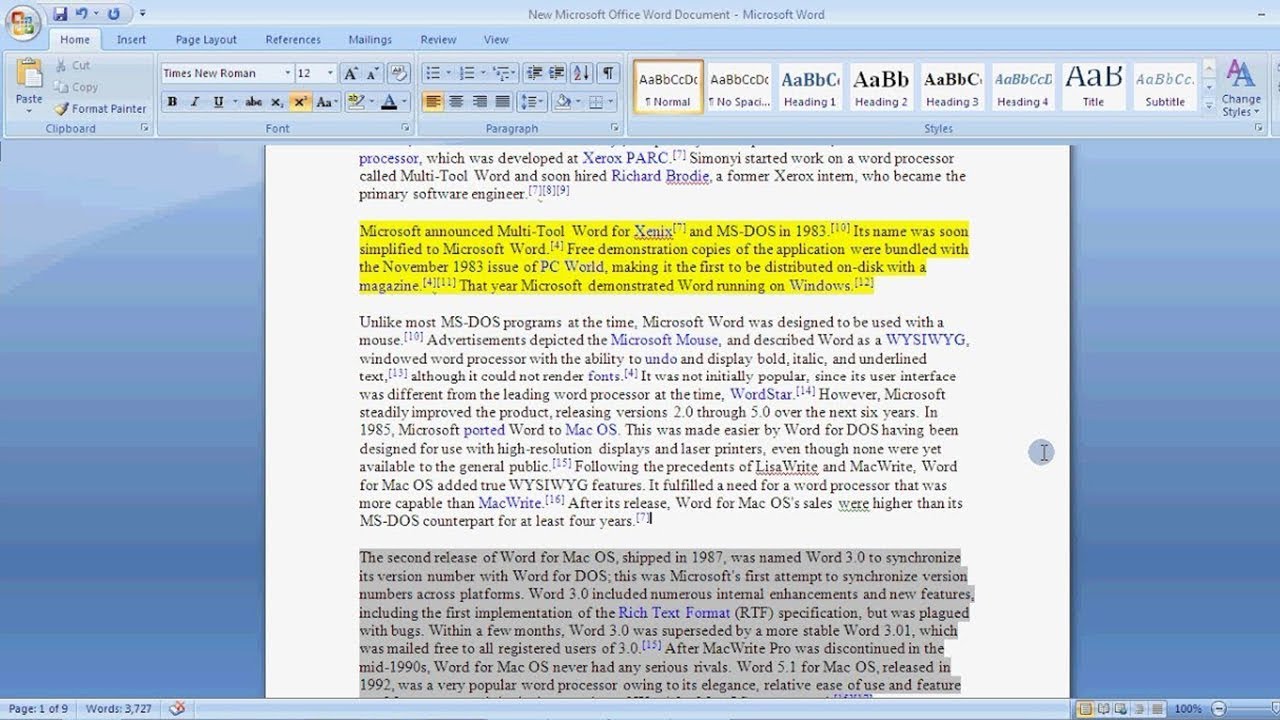1280x720 pixels.
Task: Click the Font Color red A swatch
Action: [x=388, y=102]
